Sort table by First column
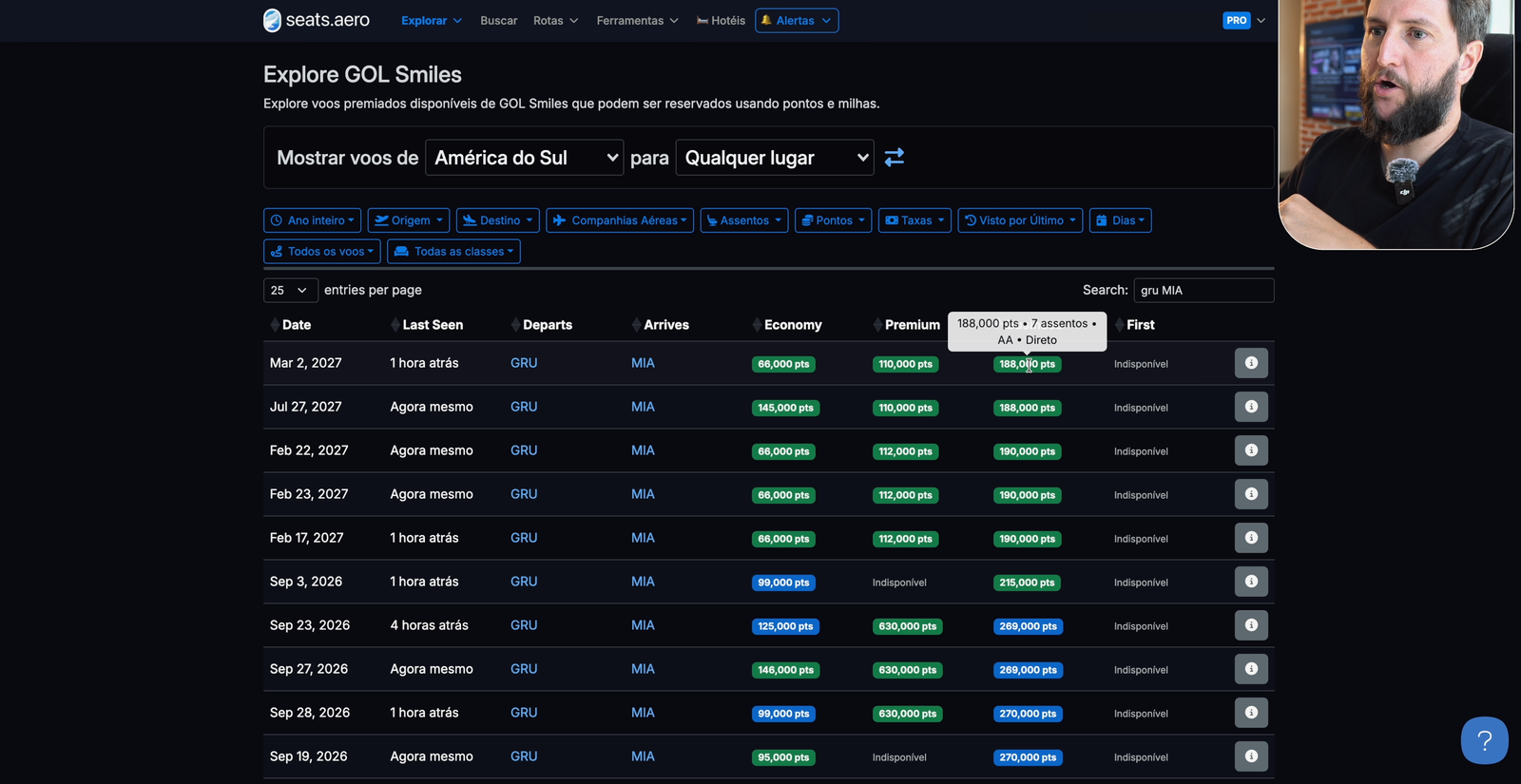The height and width of the screenshot is (784, 1521). click(1140, 325)
